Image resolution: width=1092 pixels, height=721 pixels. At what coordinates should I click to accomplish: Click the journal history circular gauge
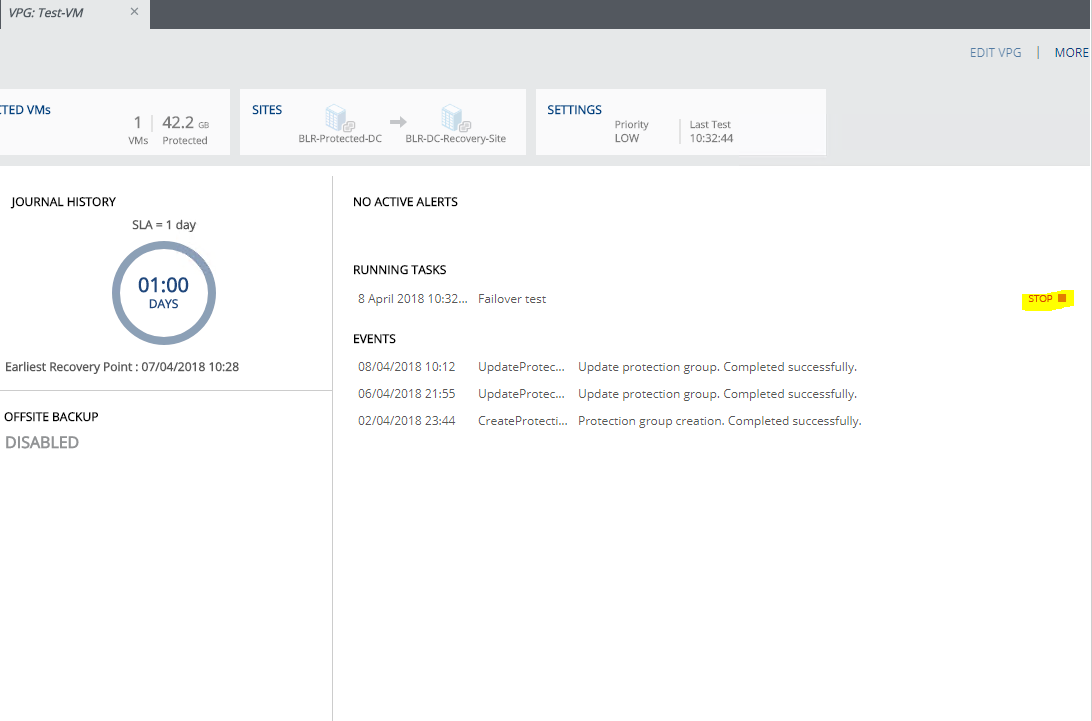(163, 293)
